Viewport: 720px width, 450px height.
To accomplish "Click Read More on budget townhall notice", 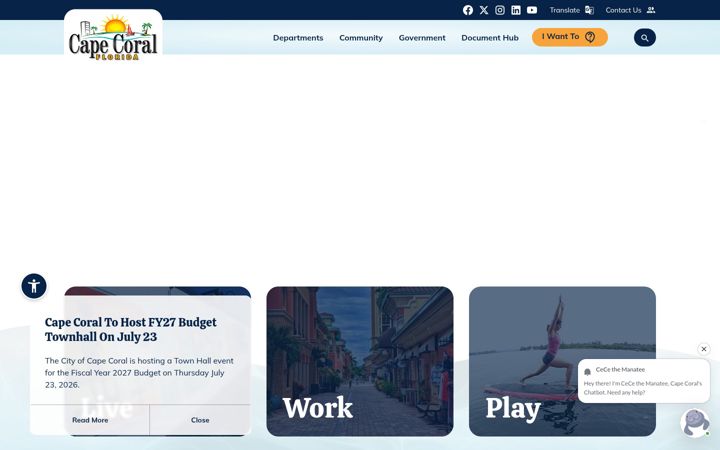I will coord(90,420).
